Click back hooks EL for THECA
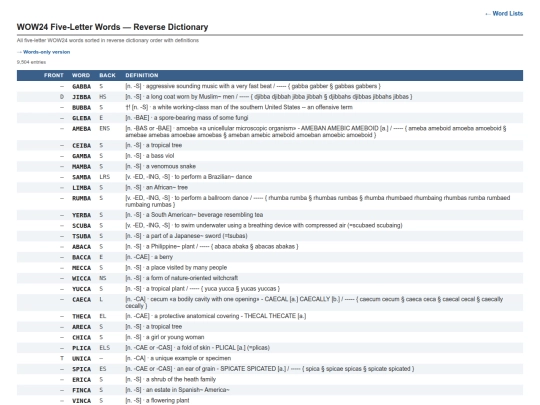The image size is (540, 405). 103,316
